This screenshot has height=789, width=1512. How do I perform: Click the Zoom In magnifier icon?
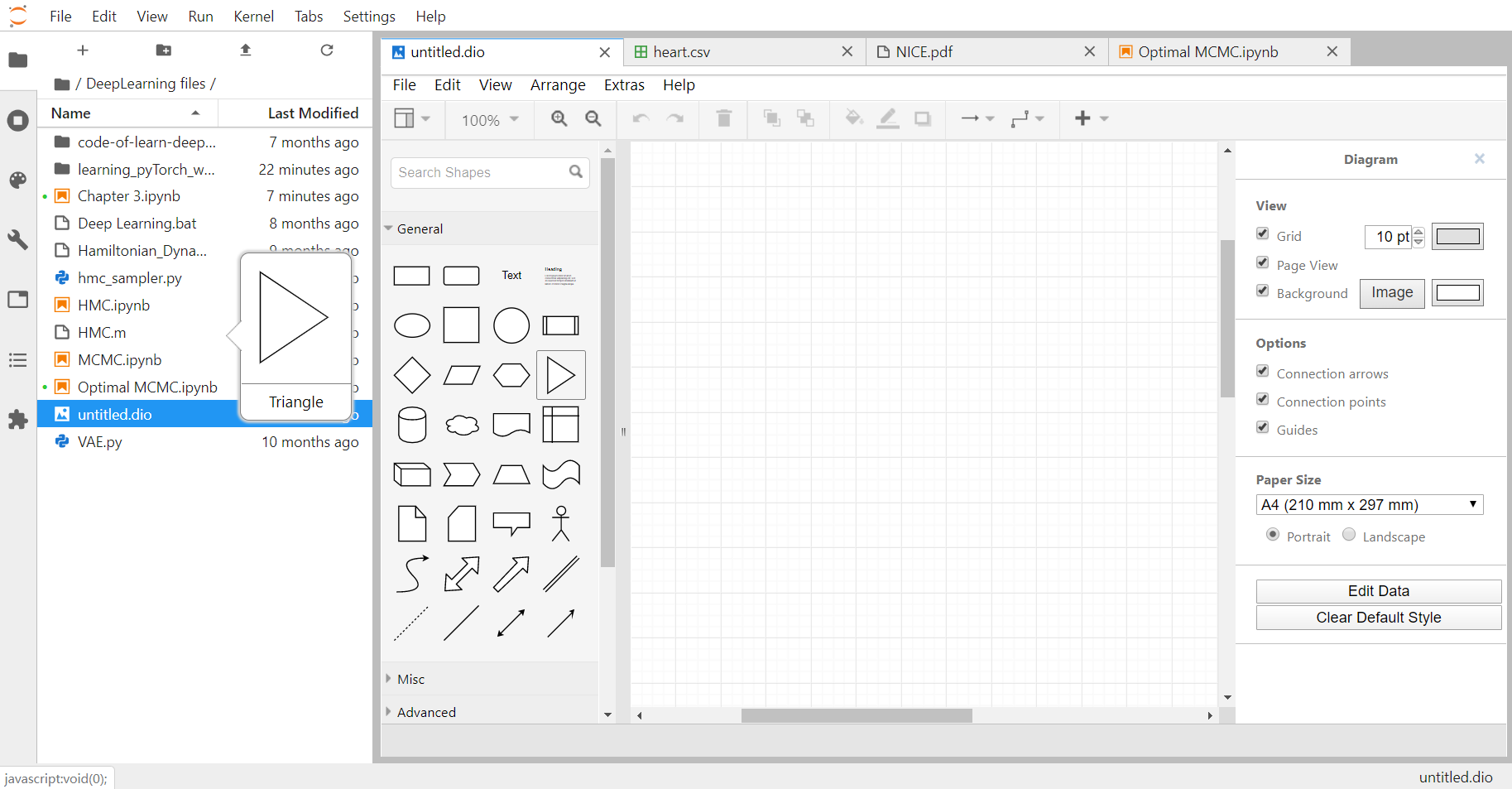[559, 118]
